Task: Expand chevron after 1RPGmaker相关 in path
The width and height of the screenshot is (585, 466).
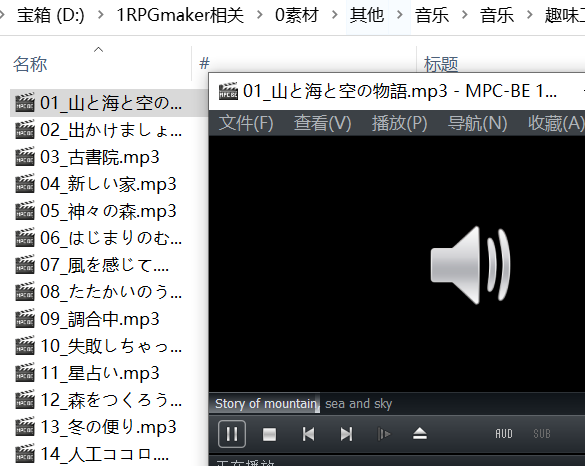Action: [x=260, y=15]
